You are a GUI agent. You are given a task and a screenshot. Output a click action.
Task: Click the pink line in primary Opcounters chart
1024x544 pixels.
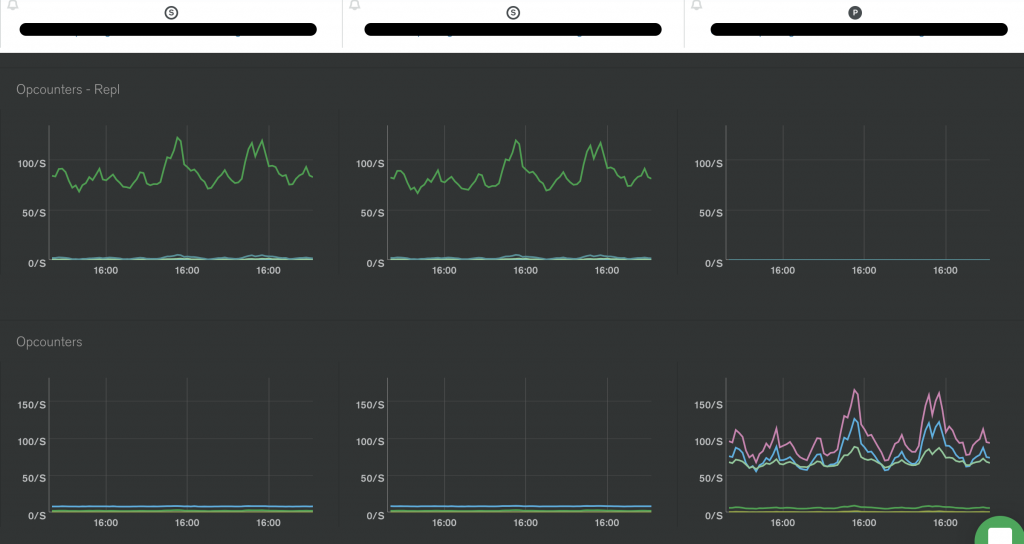(x=855, y=391)
